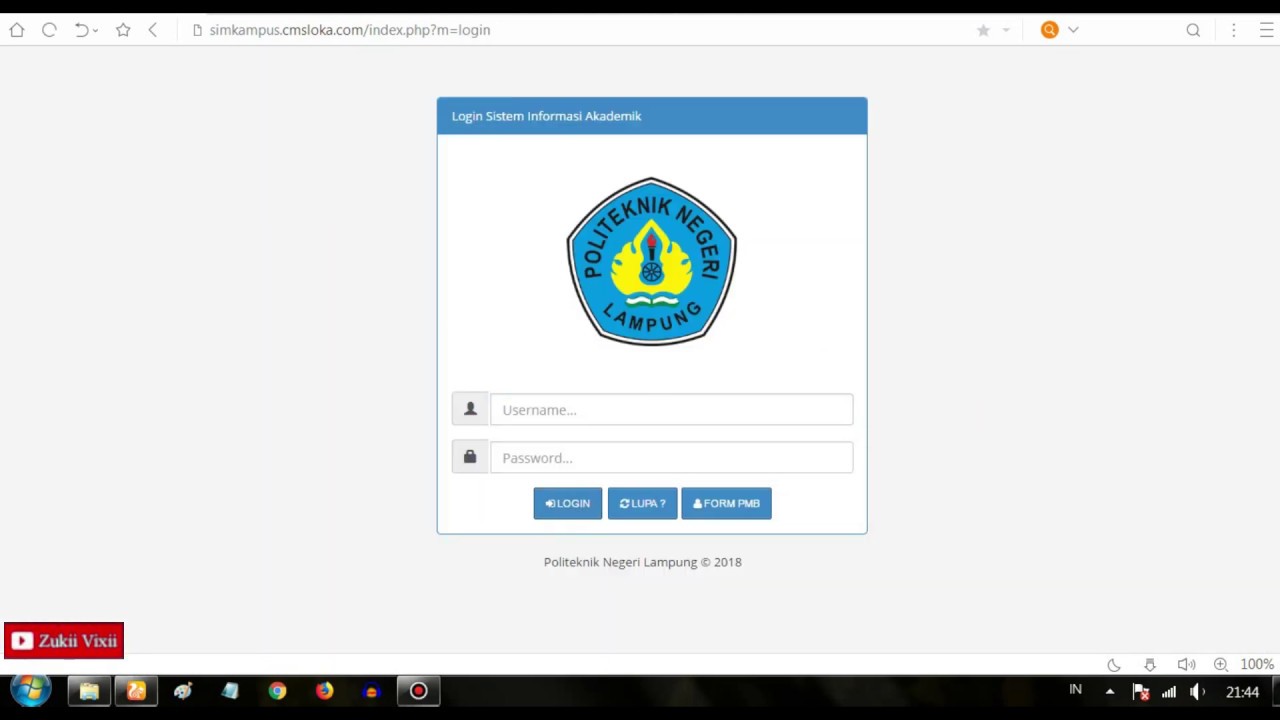Focus the Password field
This screenshot has width=1280, height=720.
[x=671, y=457]
